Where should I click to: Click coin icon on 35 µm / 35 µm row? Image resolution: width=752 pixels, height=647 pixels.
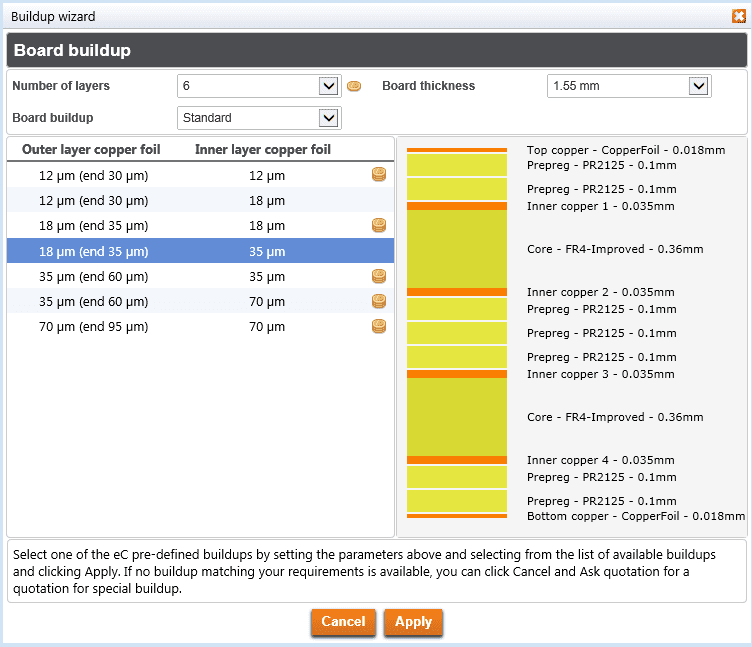point(379,276)
